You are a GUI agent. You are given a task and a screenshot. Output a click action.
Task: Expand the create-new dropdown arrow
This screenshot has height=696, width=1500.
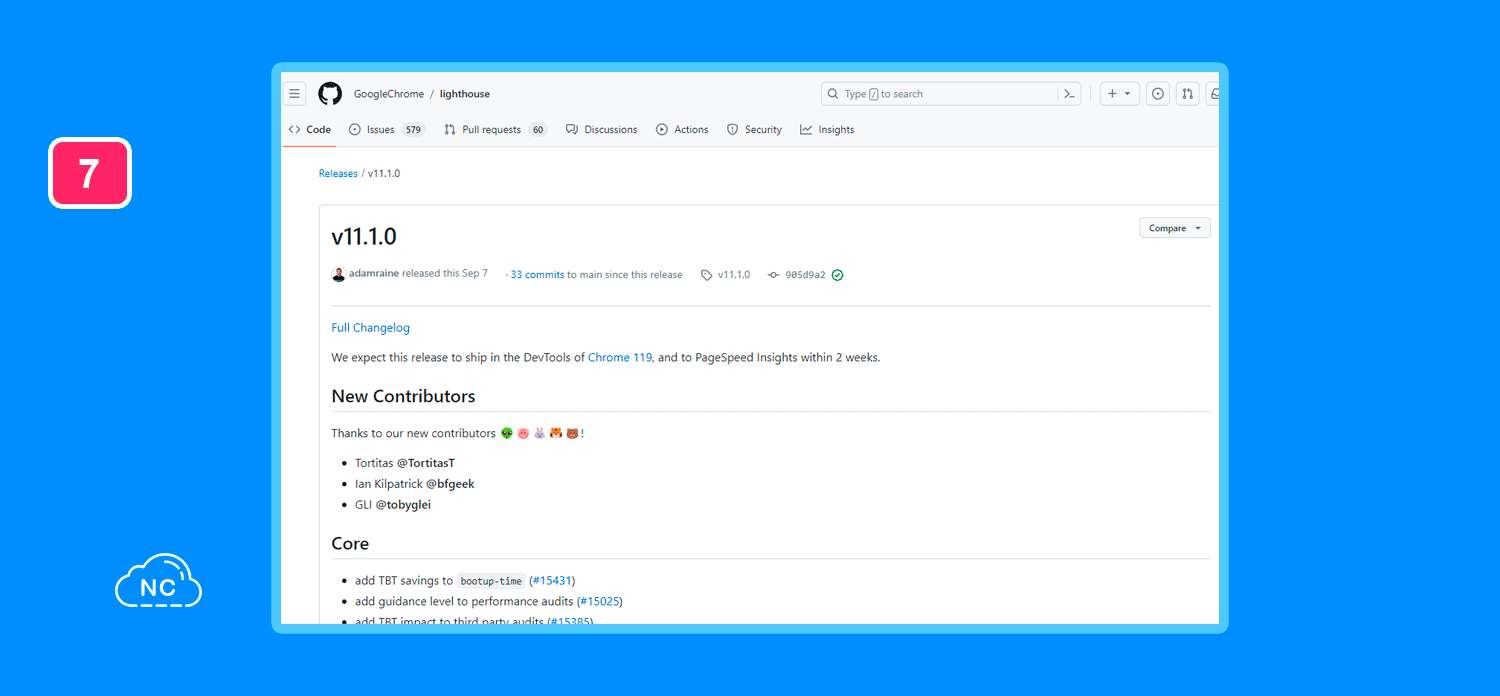[x=1128, y=94]
